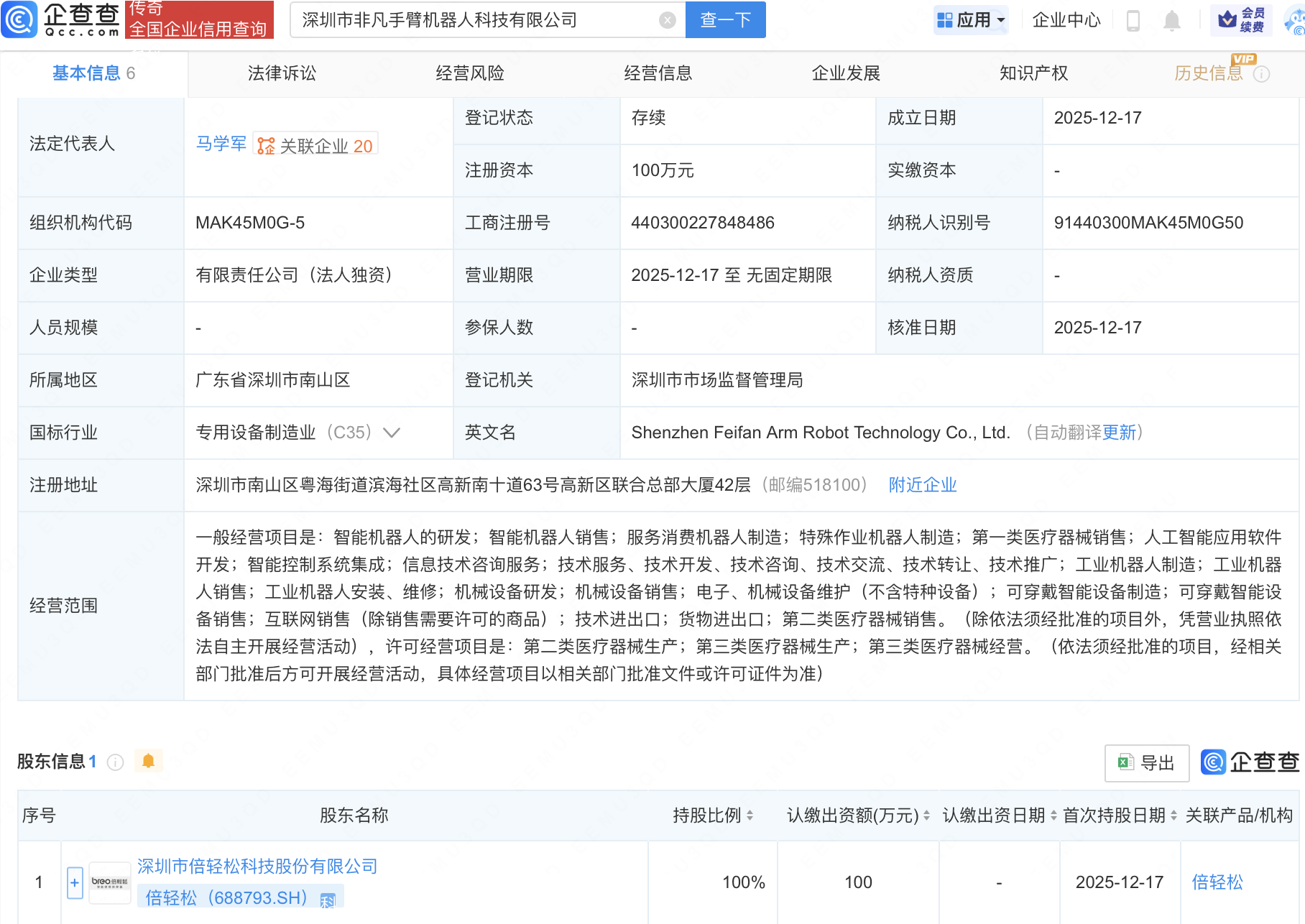Open the 应用 dropdown menu

click(971, 20)
